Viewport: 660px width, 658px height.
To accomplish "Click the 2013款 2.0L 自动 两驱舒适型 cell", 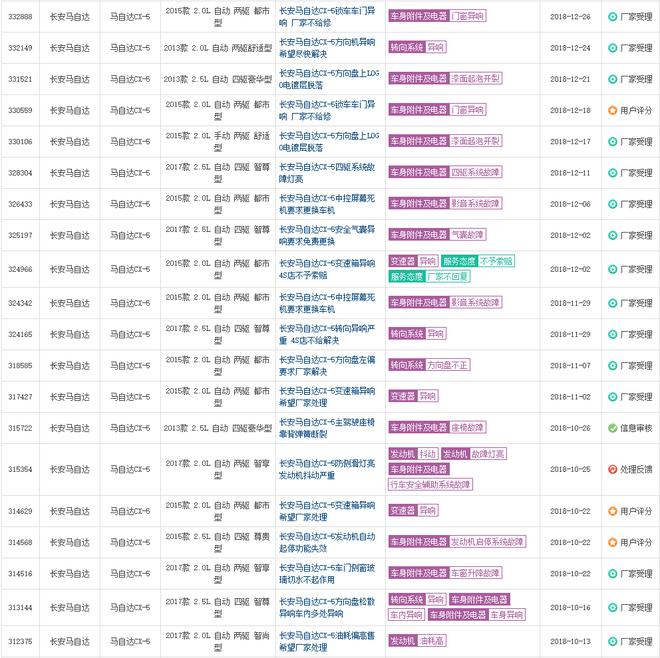I will click(x=218, y=48).
